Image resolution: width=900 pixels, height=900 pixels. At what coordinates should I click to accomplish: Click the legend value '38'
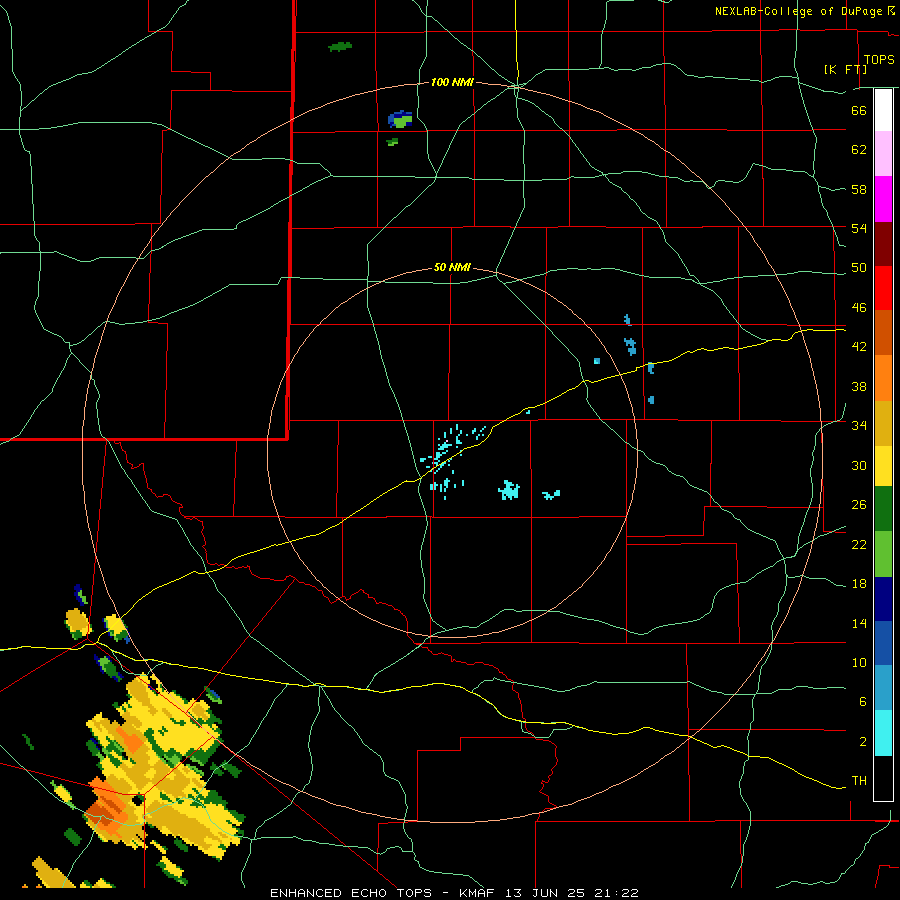859,386
